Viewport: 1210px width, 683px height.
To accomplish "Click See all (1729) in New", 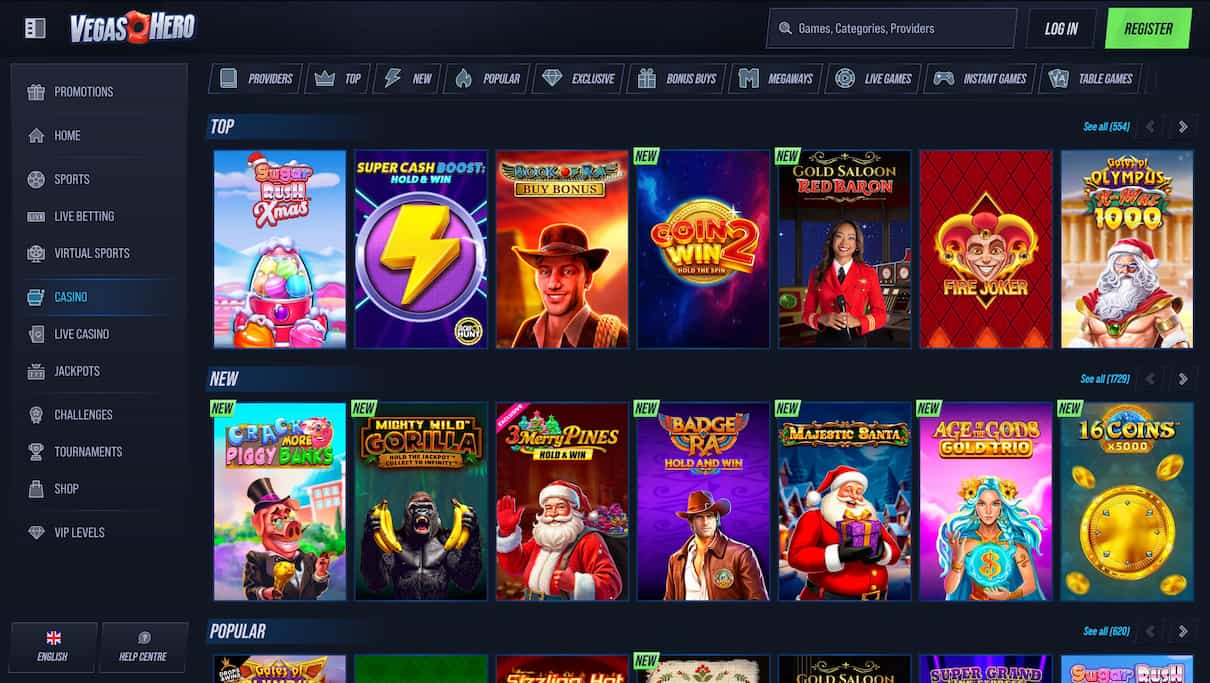I will (x=1106, y=379).
